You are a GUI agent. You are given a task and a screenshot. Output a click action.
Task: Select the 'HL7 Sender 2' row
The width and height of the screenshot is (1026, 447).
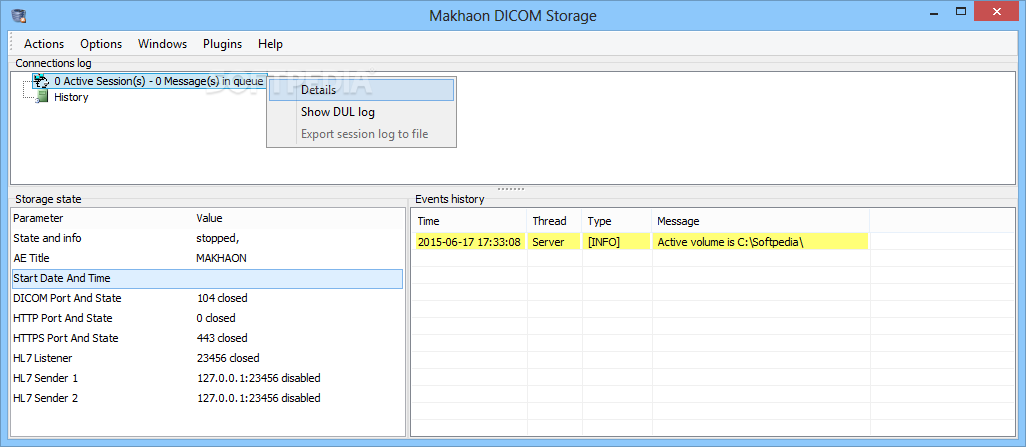click(x=207, y=398)
